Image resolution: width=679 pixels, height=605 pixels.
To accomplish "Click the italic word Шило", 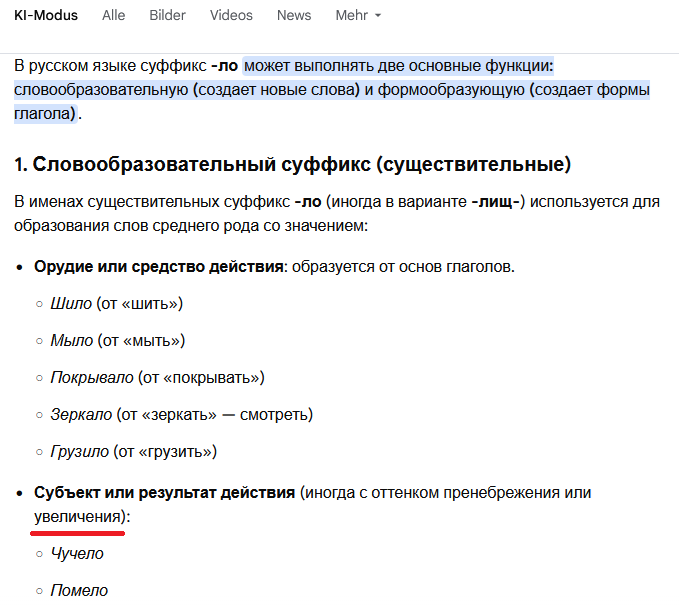I will pos(71,304).
